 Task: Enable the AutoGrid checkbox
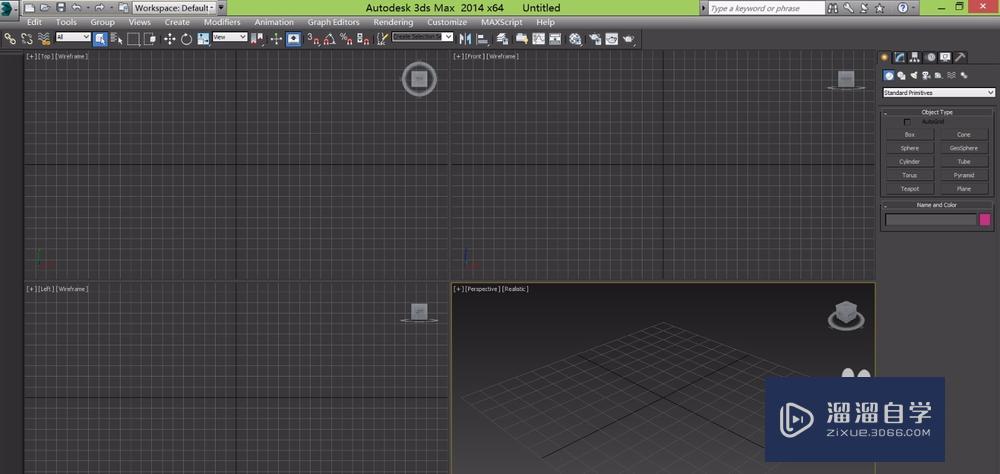coord(908,122)
